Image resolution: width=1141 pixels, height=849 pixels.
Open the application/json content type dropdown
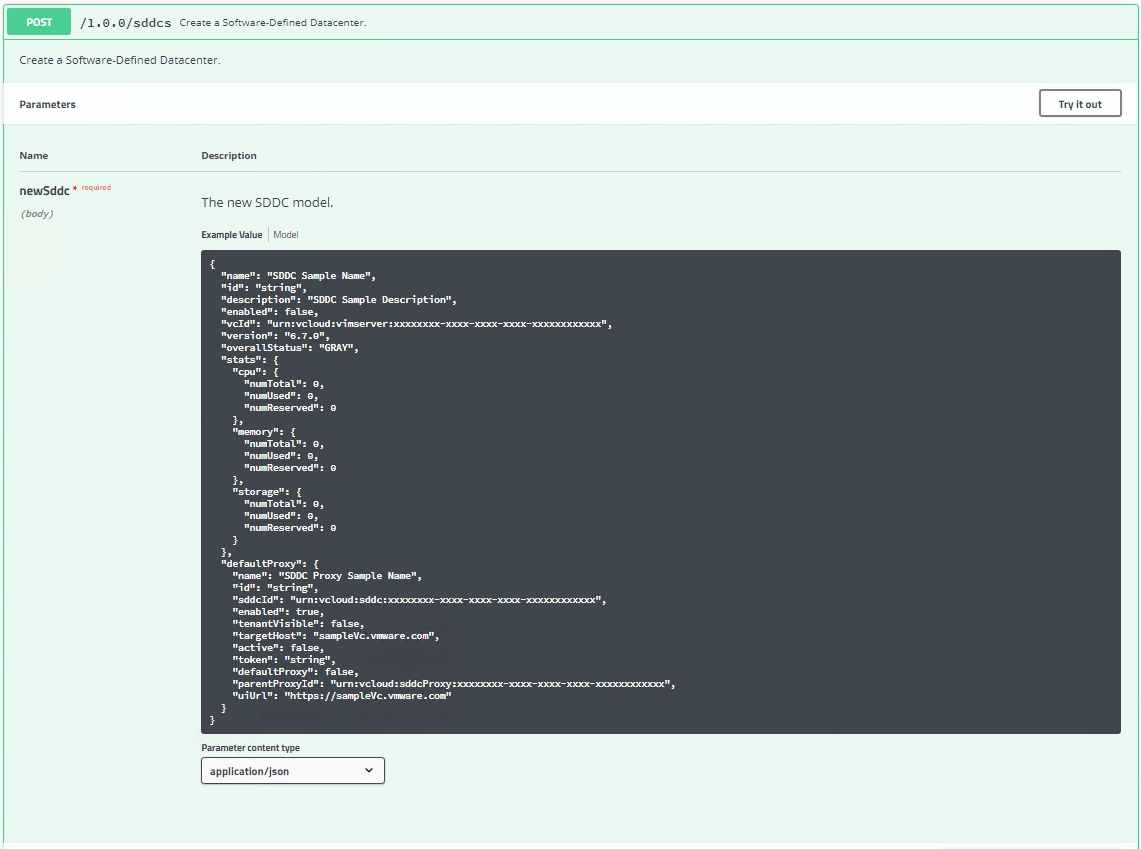click(292, 771)
